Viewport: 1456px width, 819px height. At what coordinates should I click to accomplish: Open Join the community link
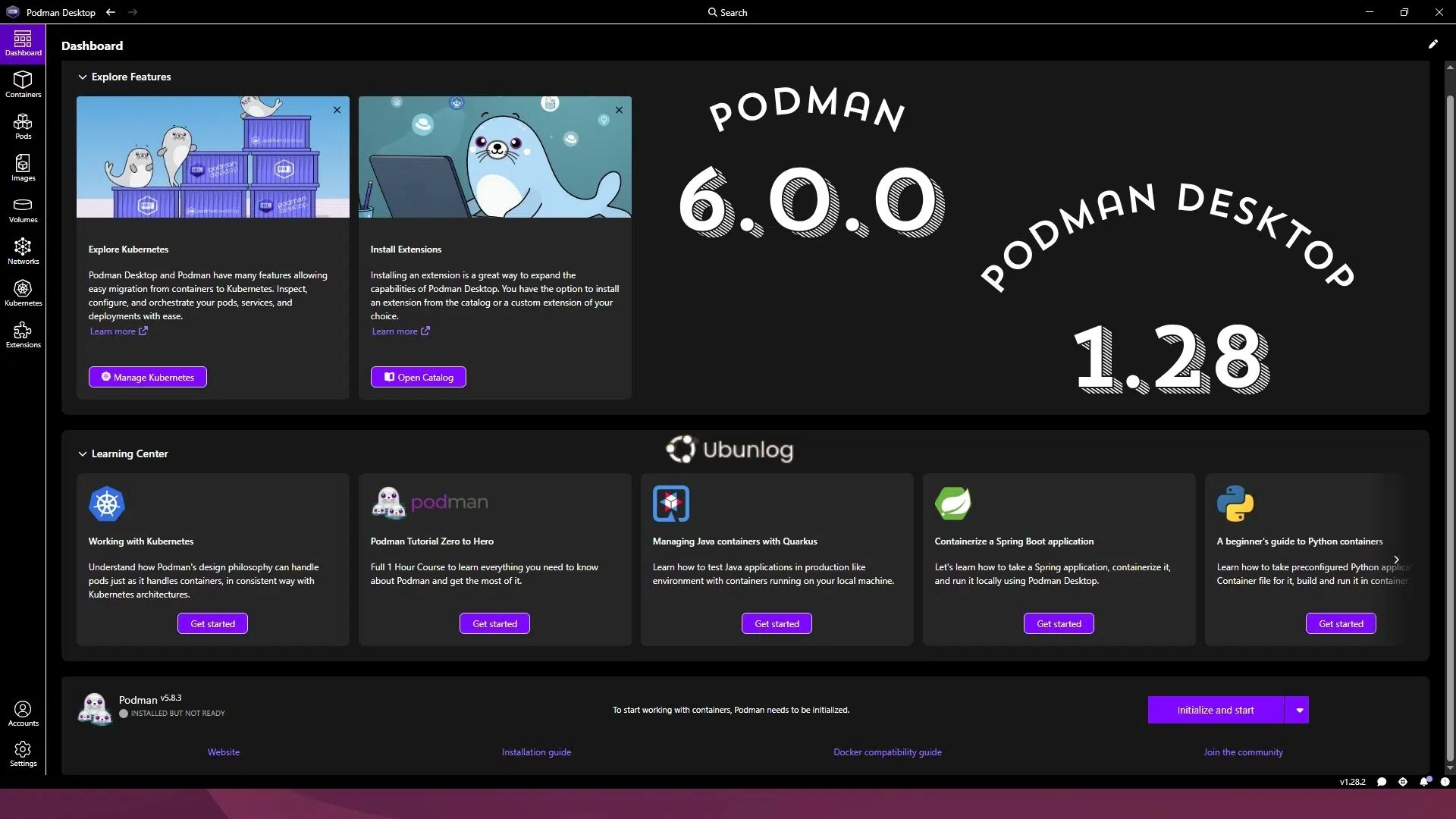tap(1243, 752)
